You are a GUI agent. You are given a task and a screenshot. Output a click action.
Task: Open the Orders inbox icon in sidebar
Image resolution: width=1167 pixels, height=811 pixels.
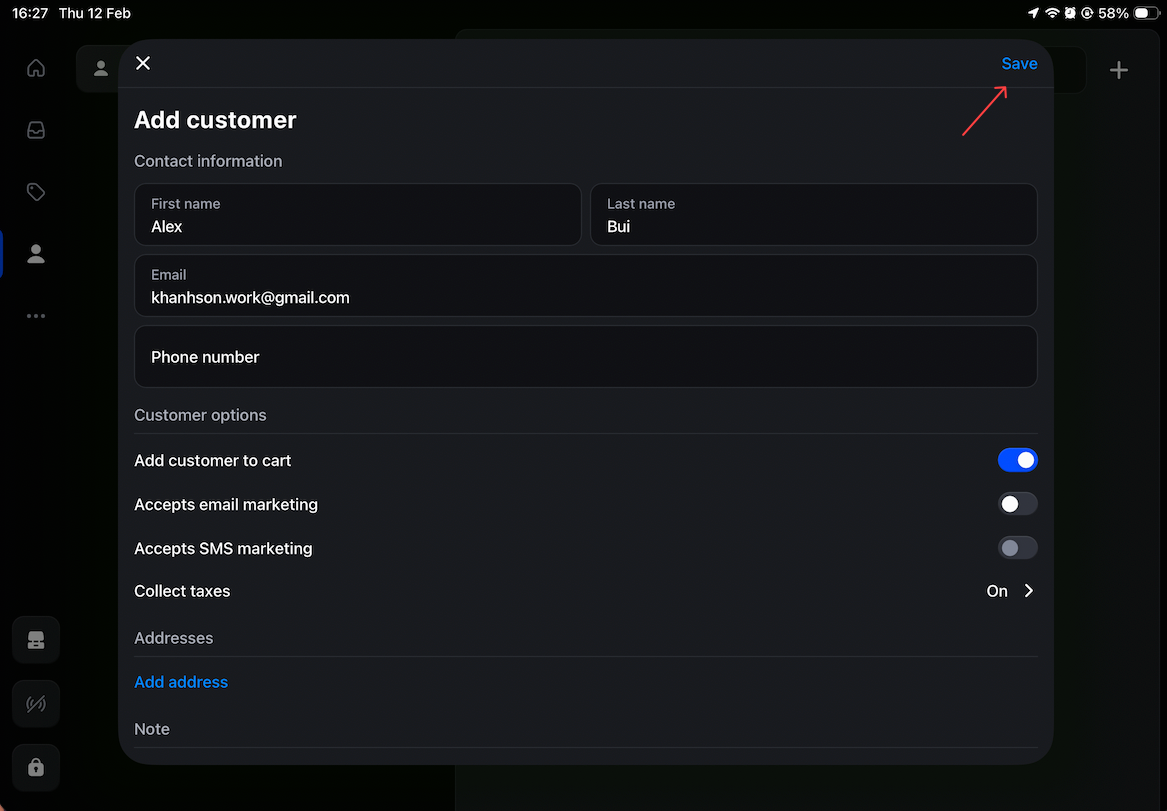coord(36,130)
